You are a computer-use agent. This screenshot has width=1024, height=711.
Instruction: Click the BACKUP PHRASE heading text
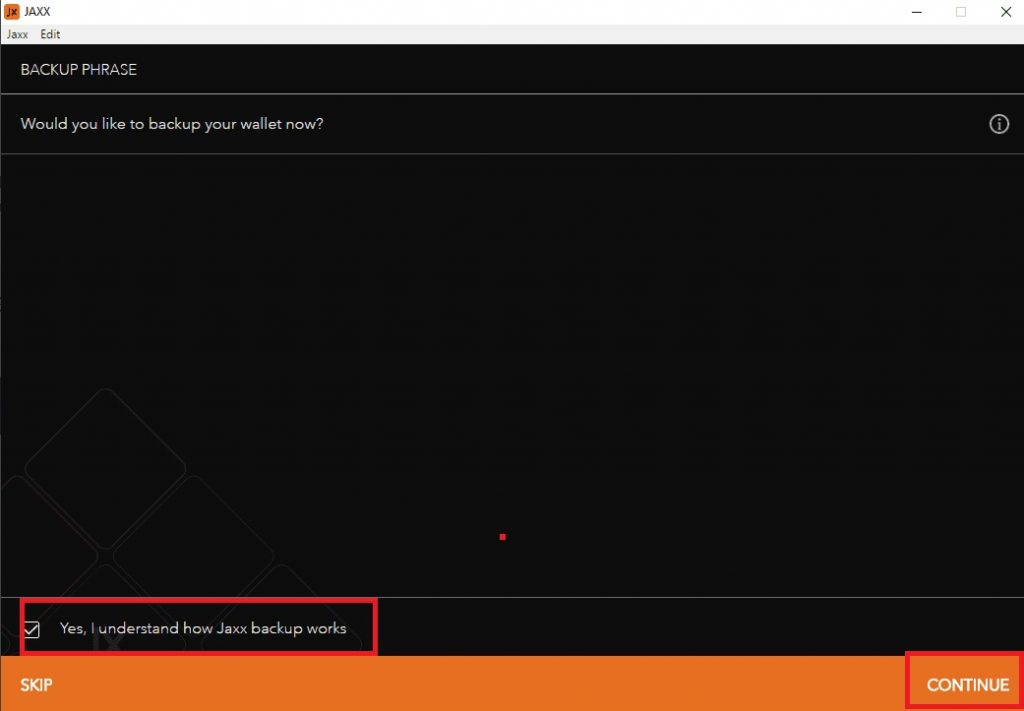[78, 70]
